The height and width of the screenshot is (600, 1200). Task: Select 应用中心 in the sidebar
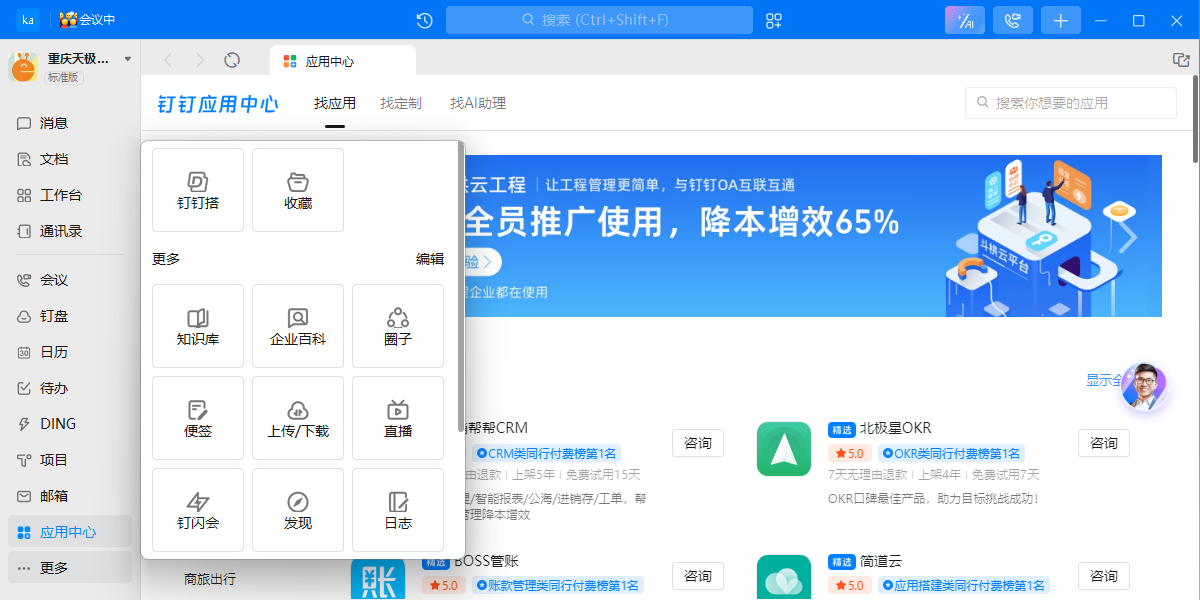point(70,532)
